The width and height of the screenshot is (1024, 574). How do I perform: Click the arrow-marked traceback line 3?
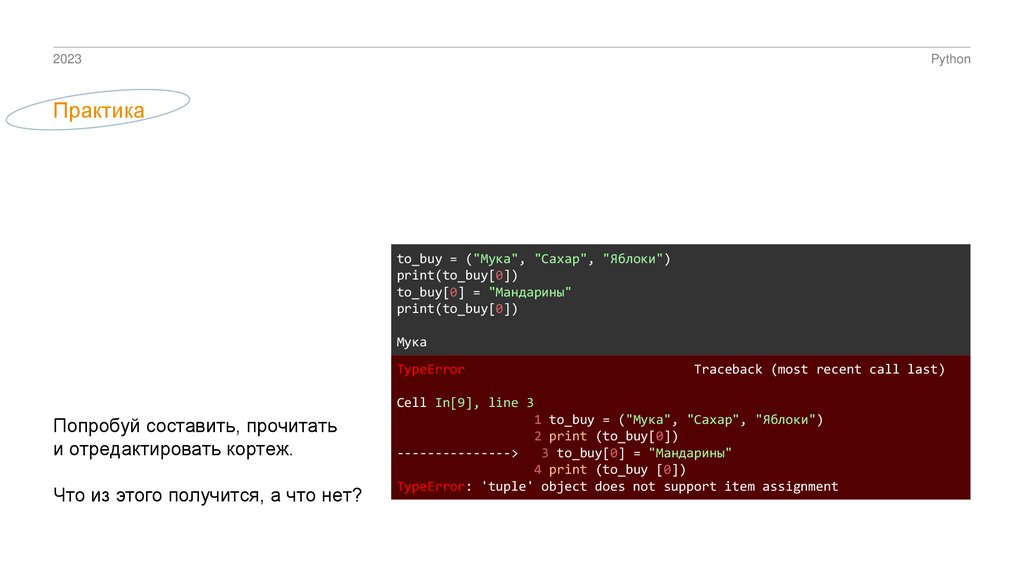click(x=564, y=453)
